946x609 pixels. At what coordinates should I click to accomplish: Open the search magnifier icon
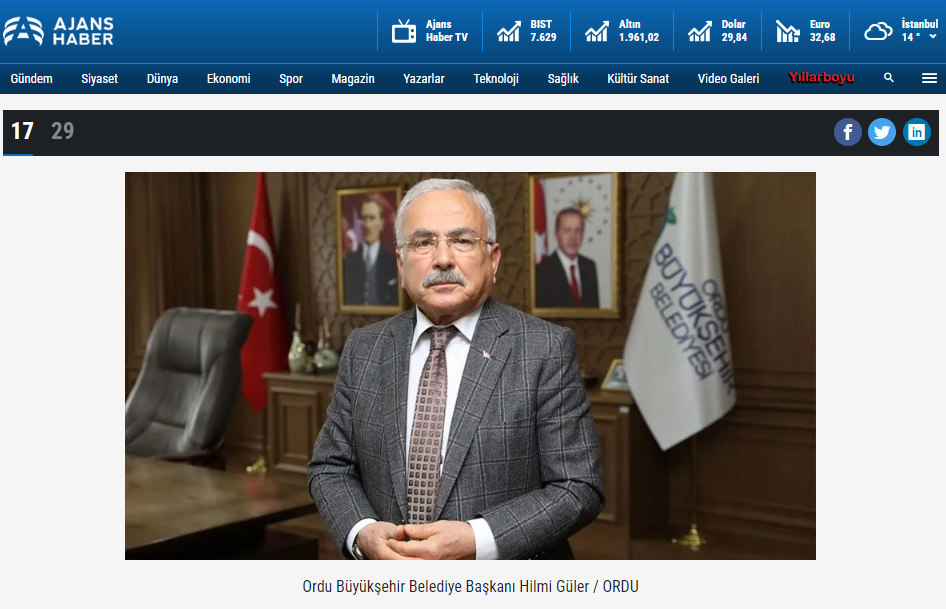click(x=889, y=78)
